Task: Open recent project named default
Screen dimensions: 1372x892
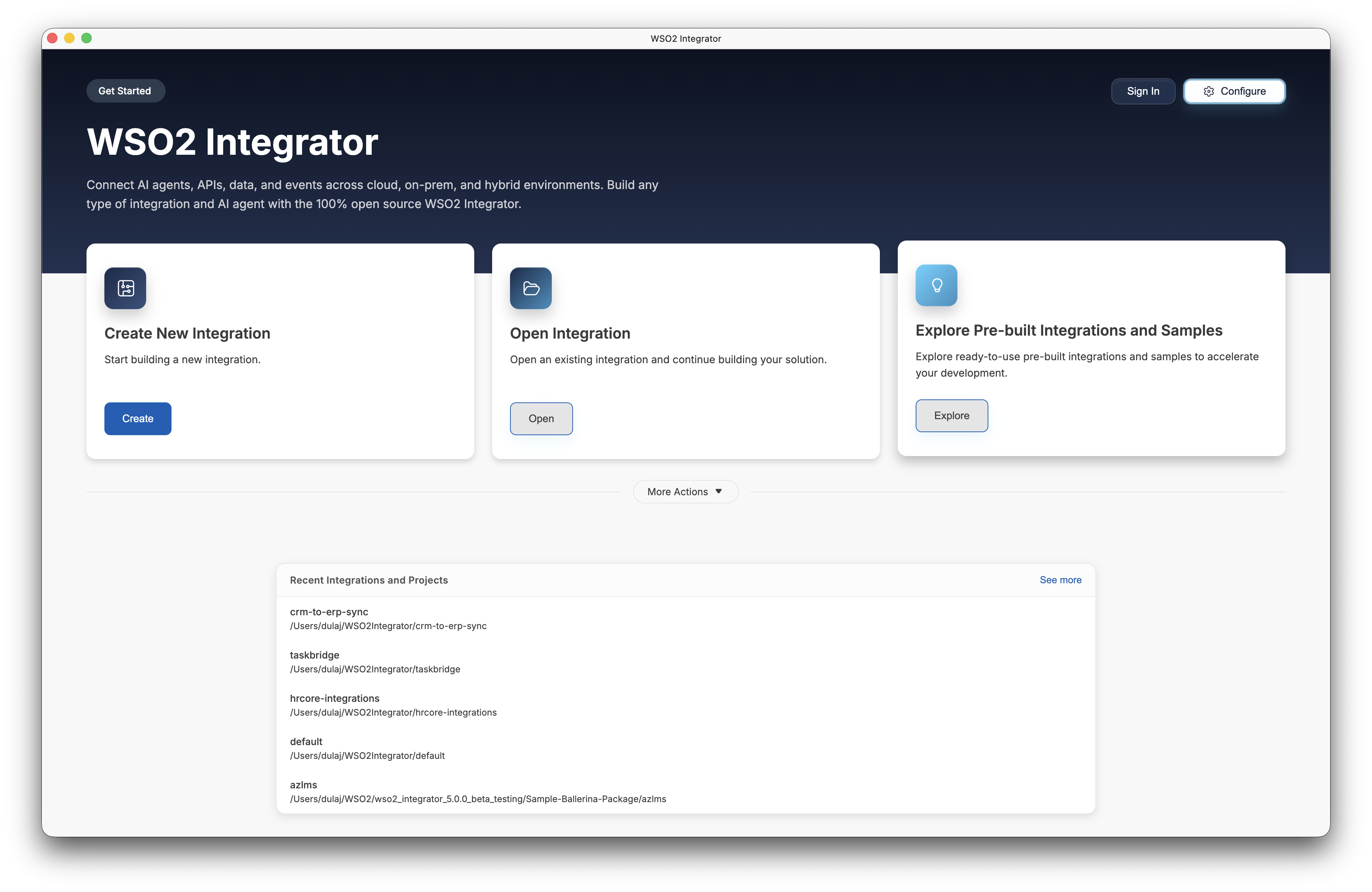Action: pyautogui.click(x=305, y=741)
